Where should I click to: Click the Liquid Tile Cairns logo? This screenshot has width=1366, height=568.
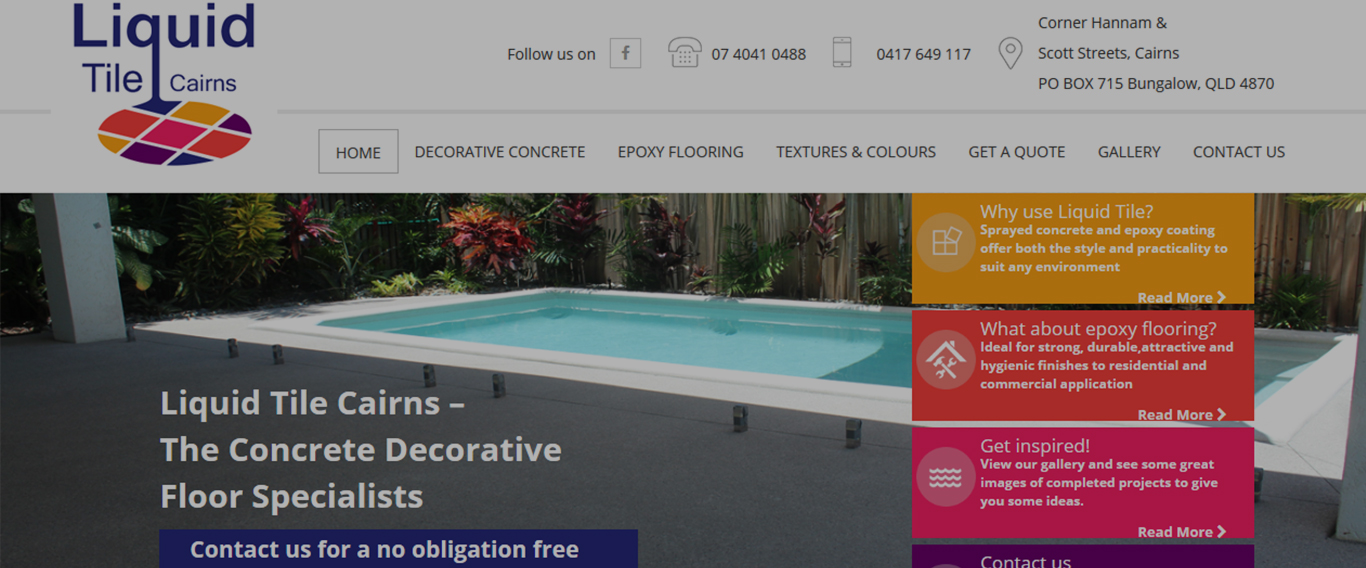tap(165, 84)
